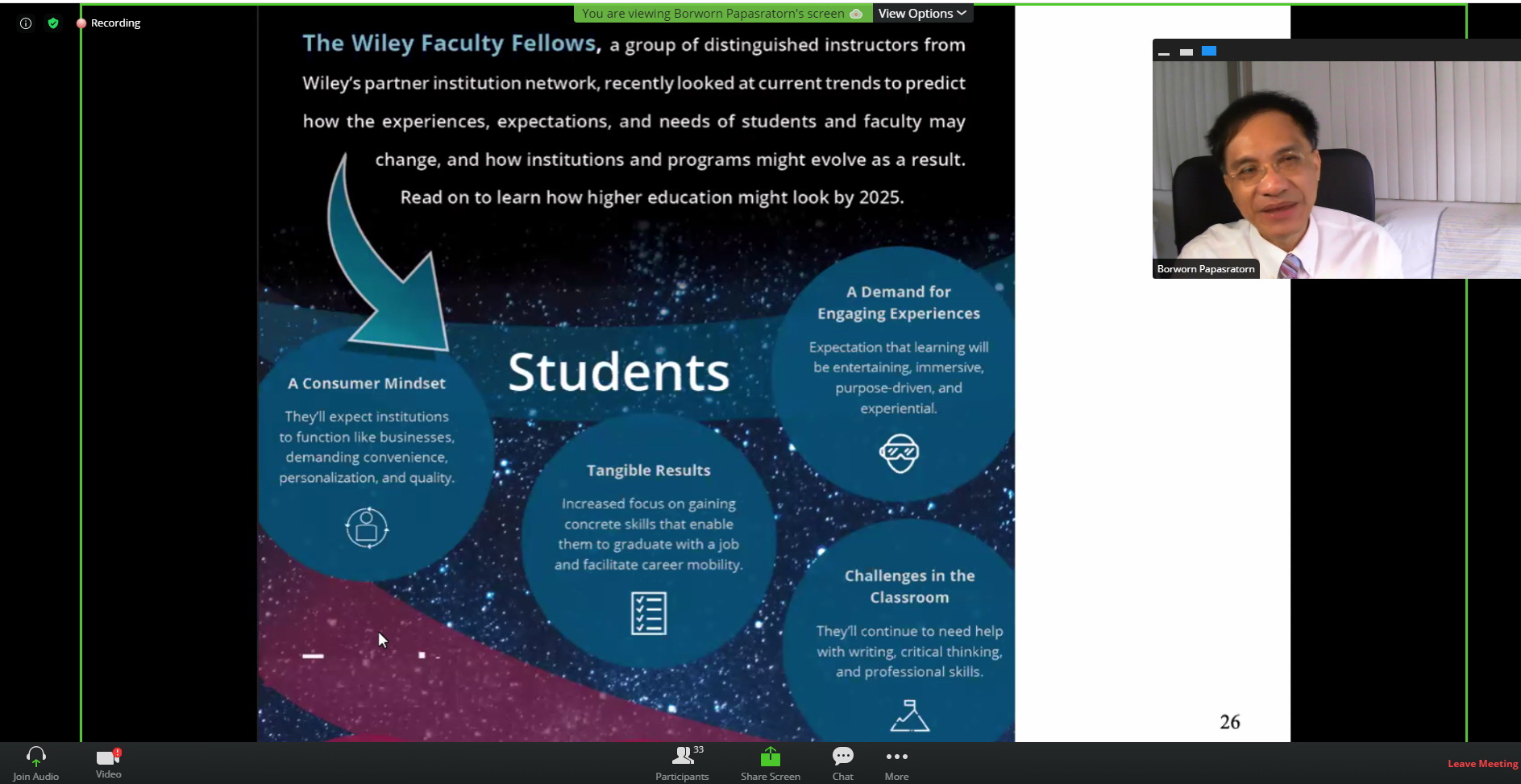Screen dimensions: 1521x784
Task: Click the Join Audio headphone icon
Action: point(36,756)
